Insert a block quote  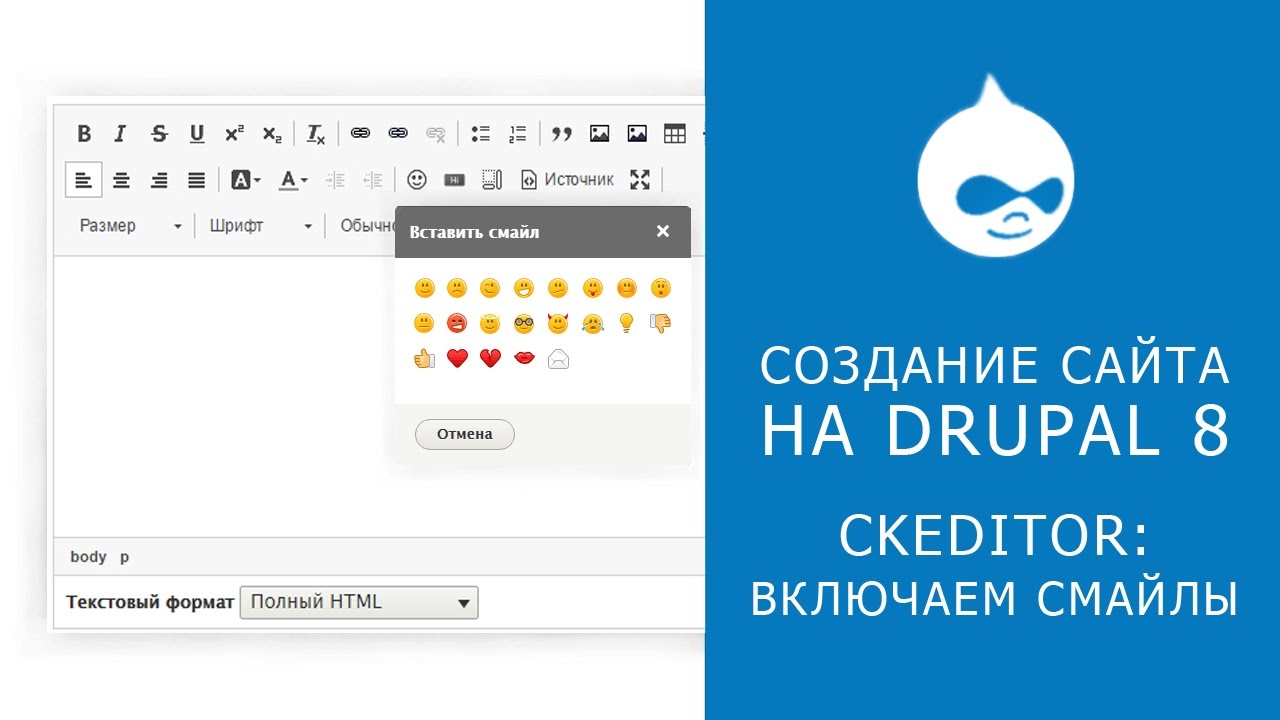click(x=562, y=134)
